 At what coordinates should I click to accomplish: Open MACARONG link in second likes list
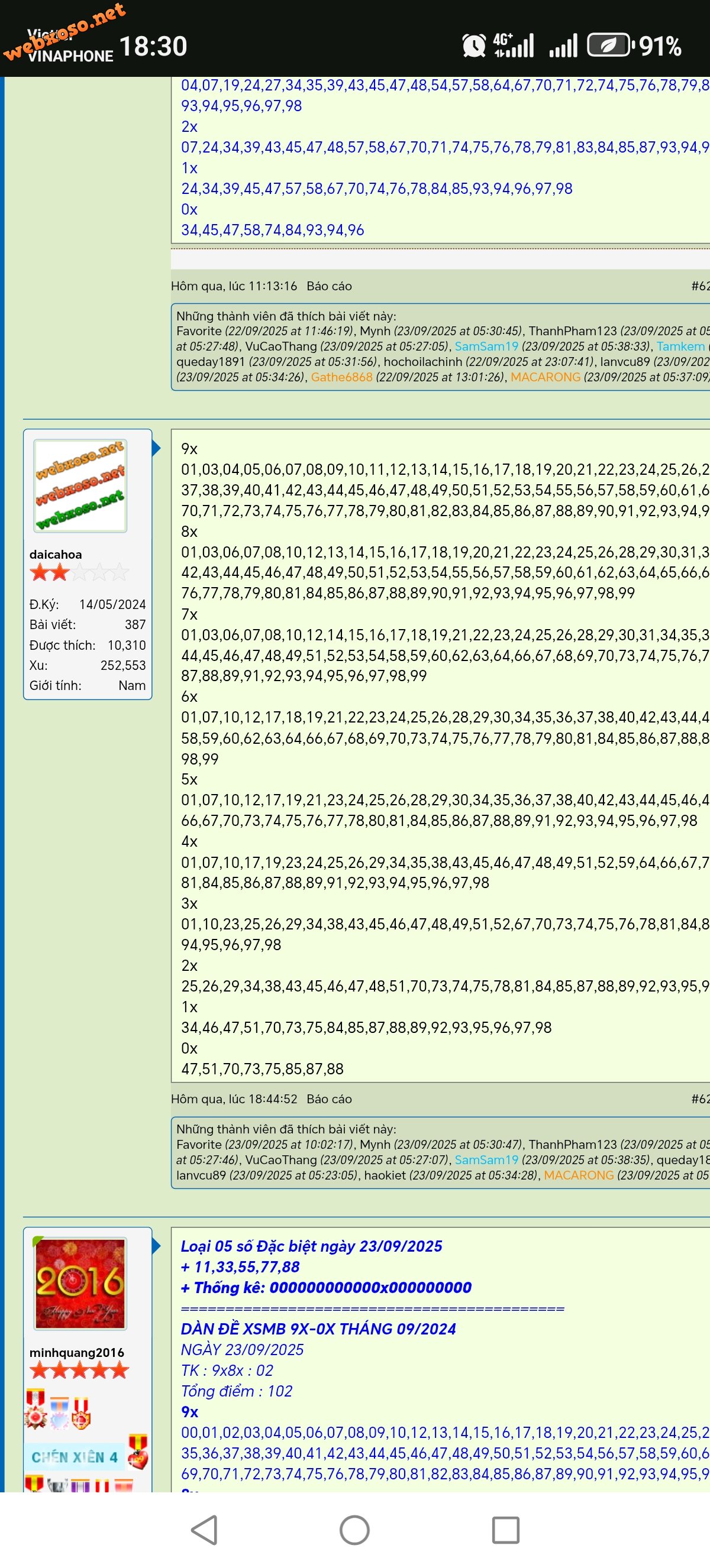click(579, 1175)
